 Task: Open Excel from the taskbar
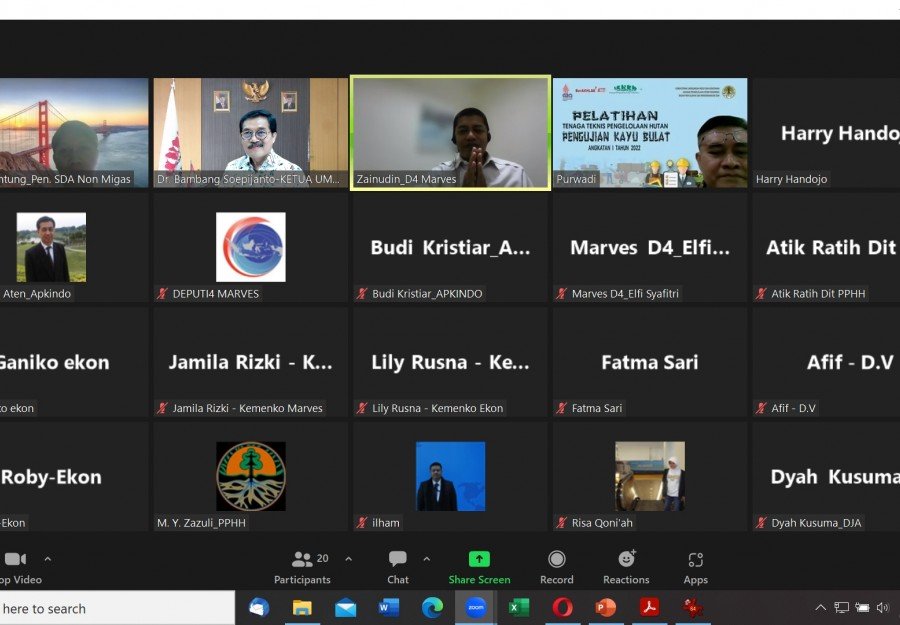[519, 607]
